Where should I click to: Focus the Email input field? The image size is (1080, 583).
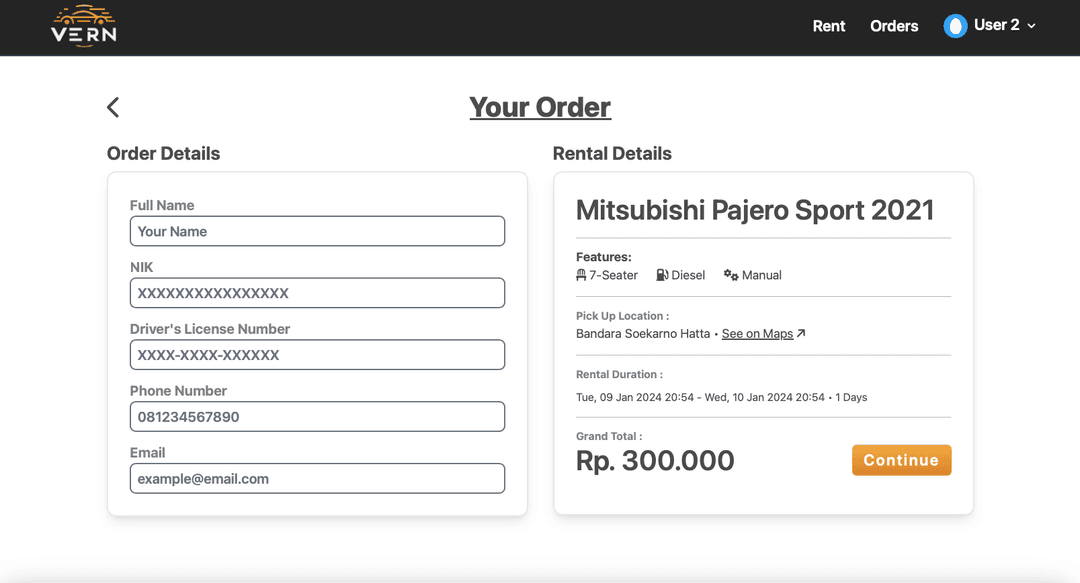tap(317, 479)
